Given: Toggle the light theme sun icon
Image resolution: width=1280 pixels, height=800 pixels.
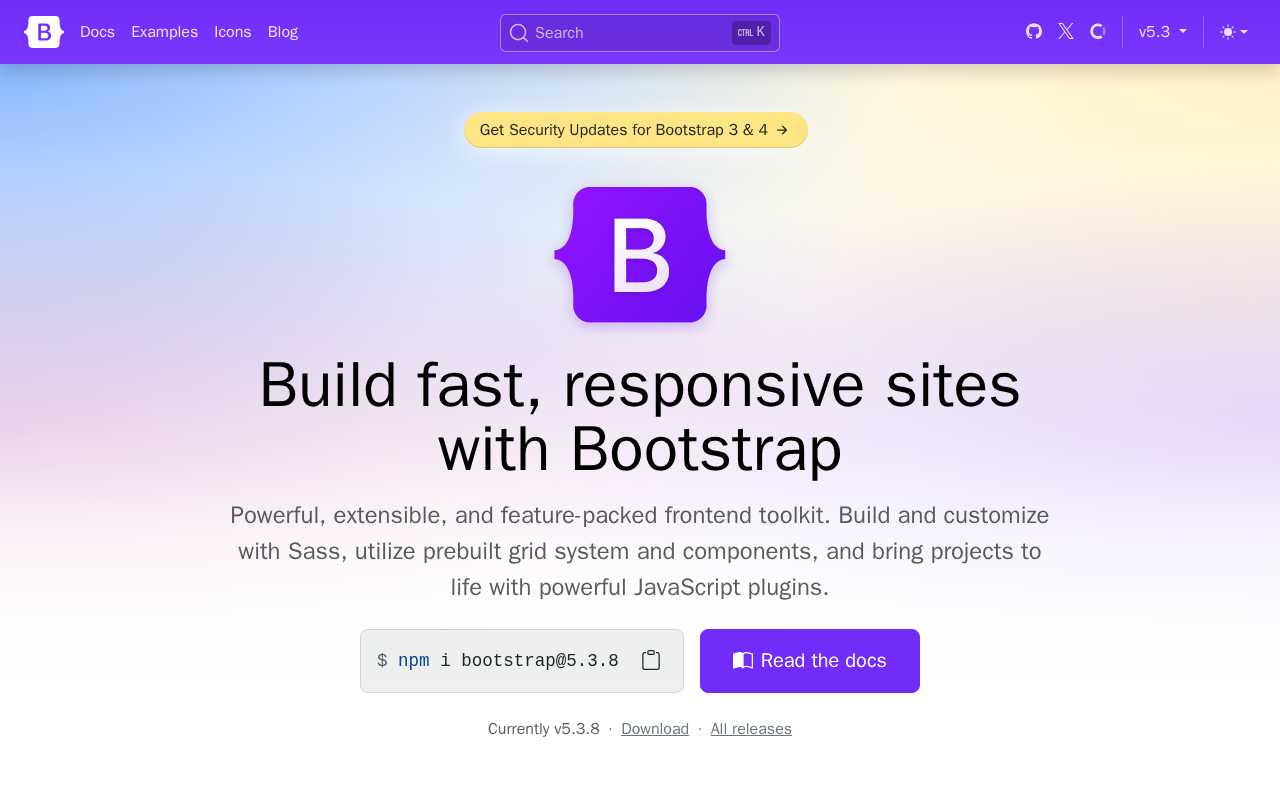Looking at the screenshot, I should click(x=1227, y=32).
